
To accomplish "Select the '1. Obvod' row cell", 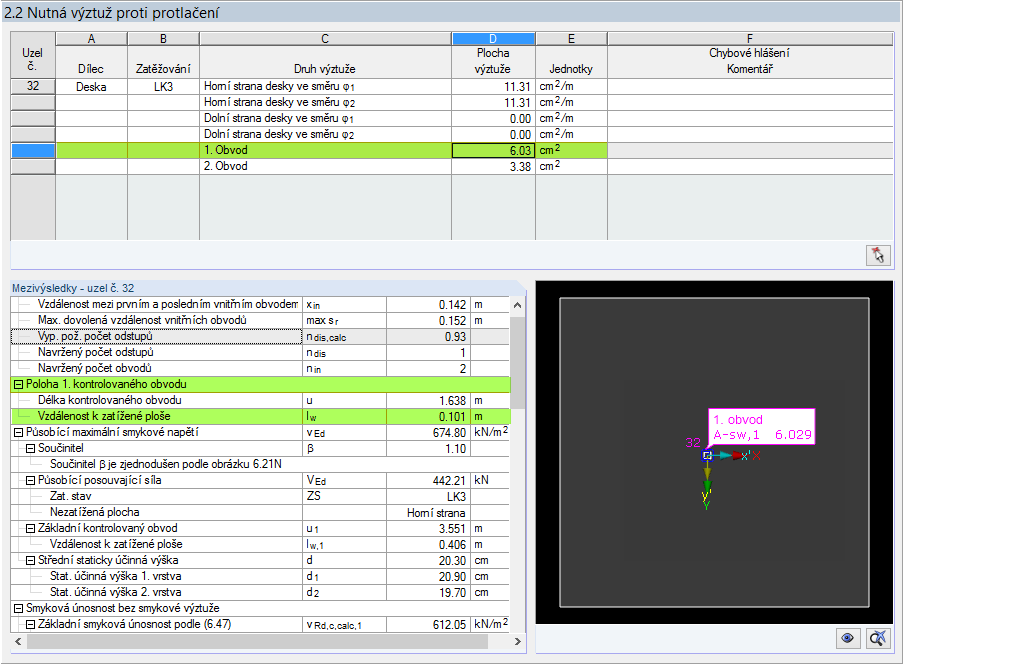I will click(325, 150).
